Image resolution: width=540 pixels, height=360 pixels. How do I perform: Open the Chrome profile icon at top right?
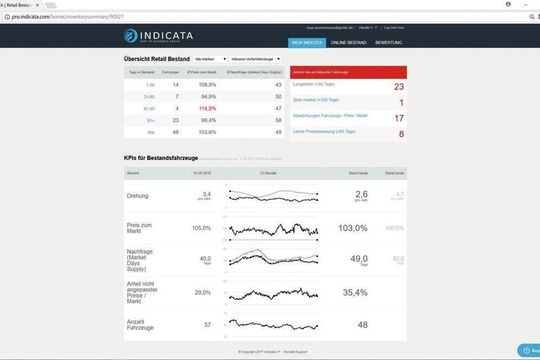508,4
